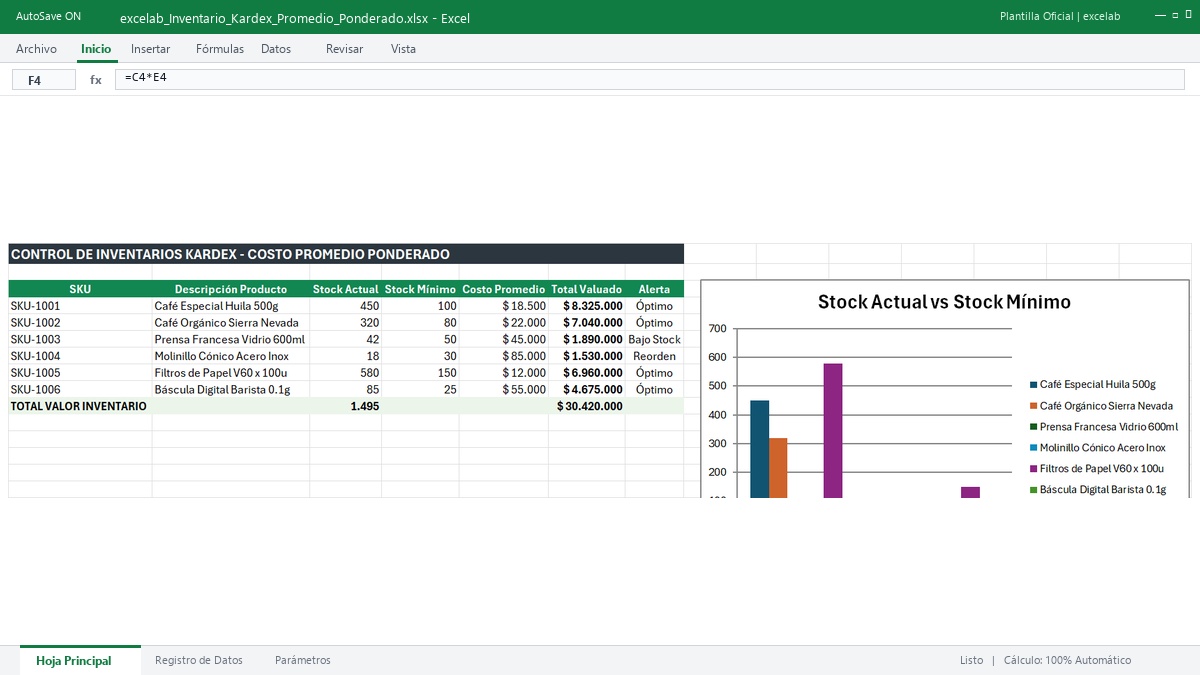The image size is (1200, 675).
Task: Select the Báscula Digital Barista 0.1g table cell
Action: 231,390
